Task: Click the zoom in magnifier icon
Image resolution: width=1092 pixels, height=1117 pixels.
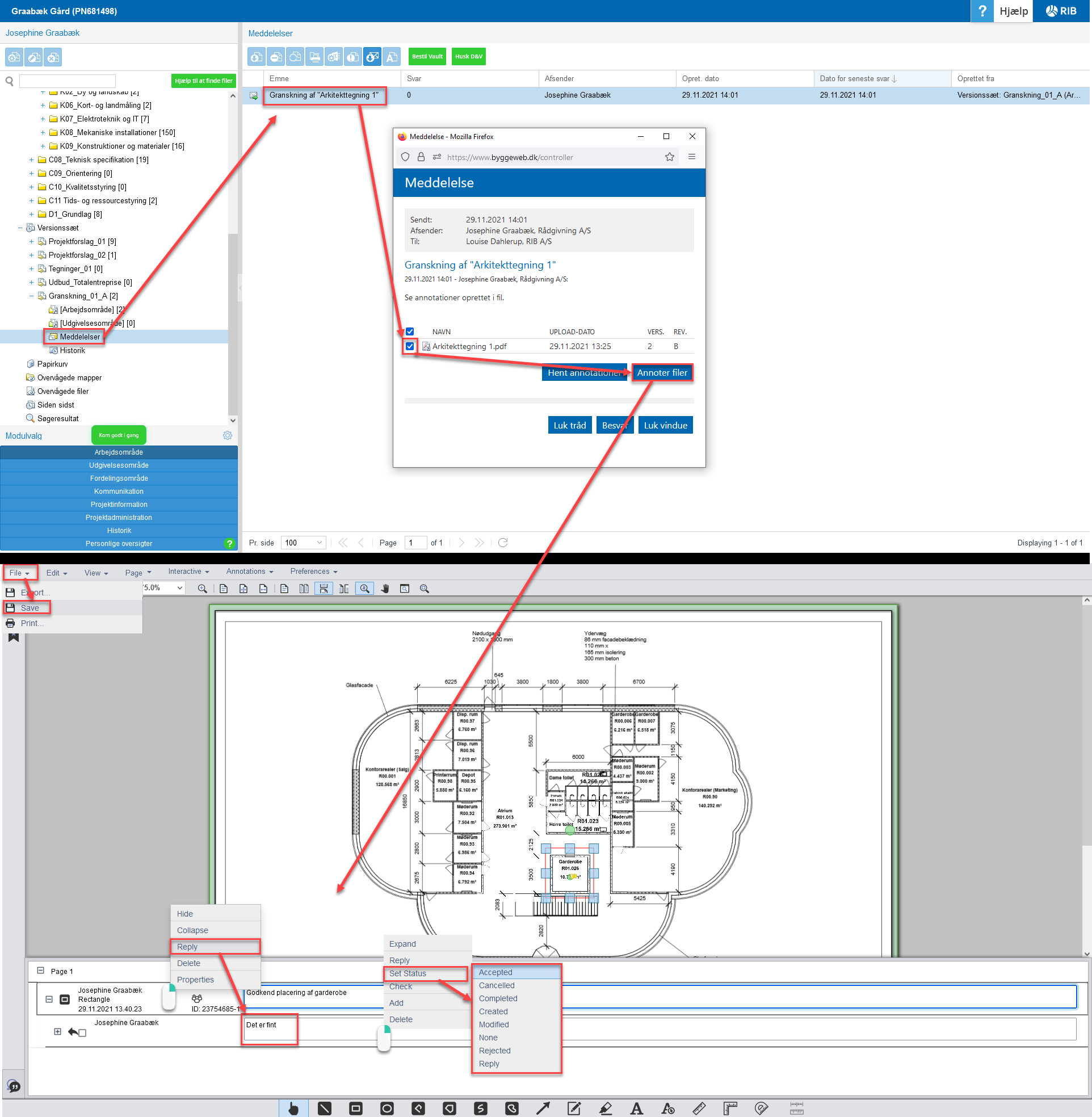Action: point(203,589)
